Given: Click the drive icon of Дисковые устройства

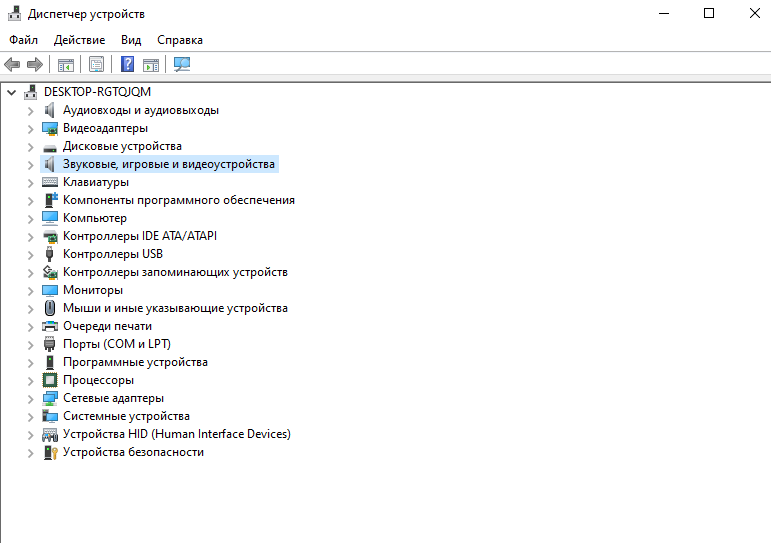Looking at the screenshot, I should [x=50, y=148].
